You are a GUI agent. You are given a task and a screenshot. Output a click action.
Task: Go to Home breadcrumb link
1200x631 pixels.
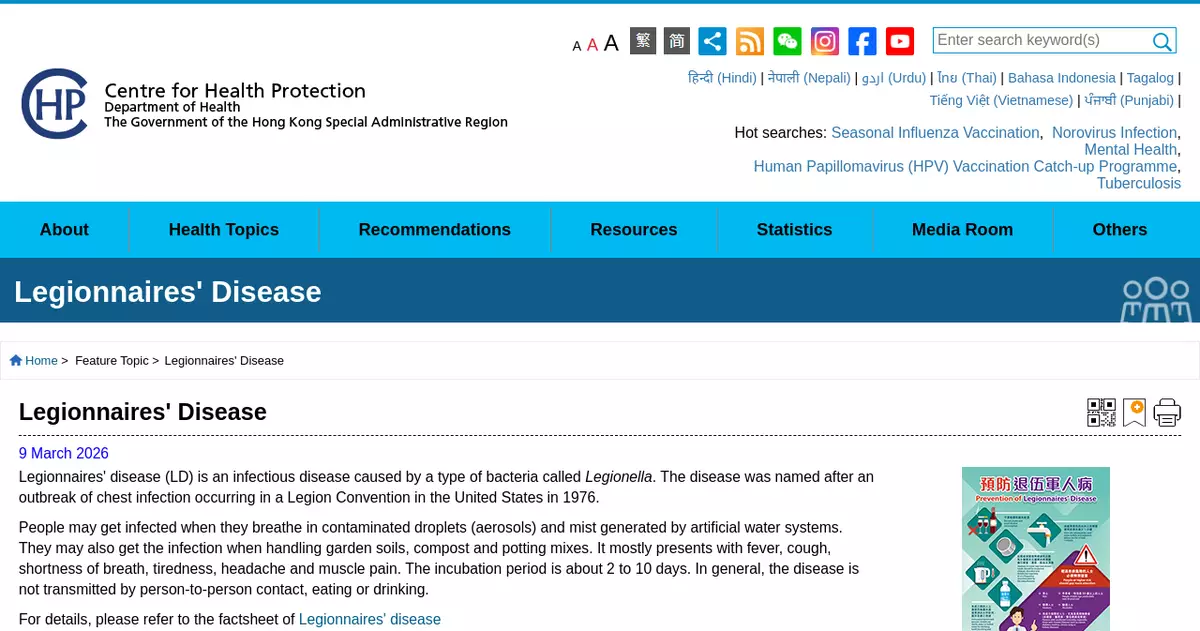[41, 361]
